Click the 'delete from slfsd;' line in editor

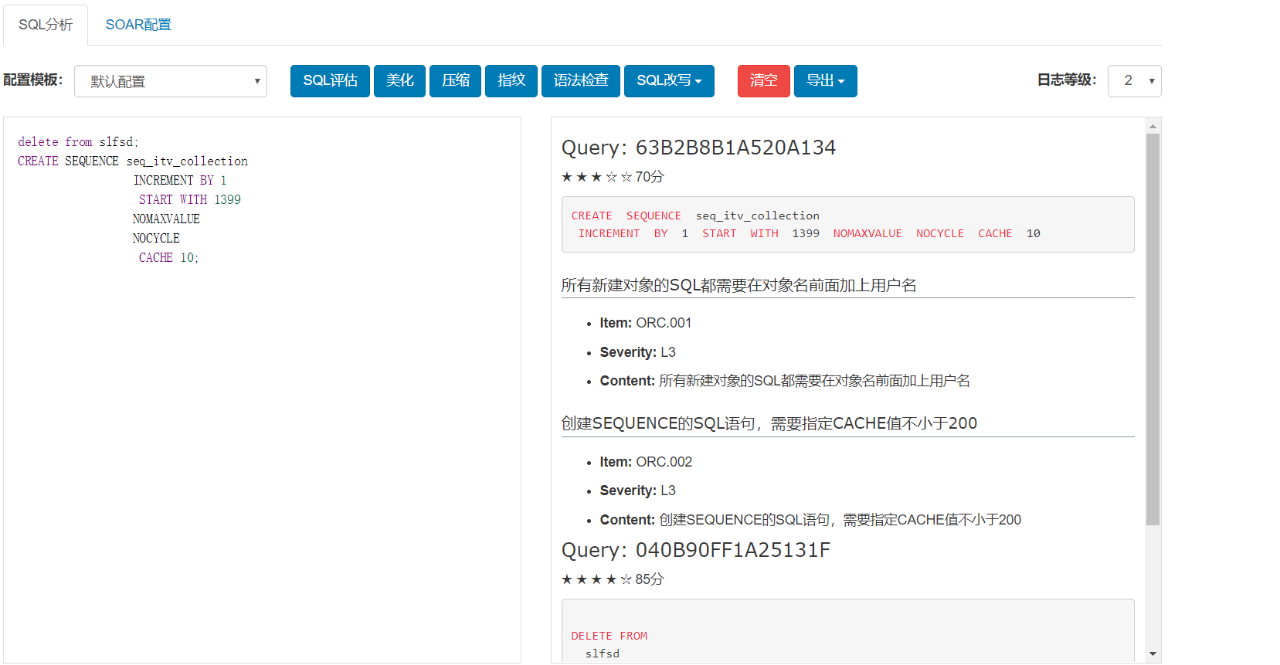click(x=78, y=142)
